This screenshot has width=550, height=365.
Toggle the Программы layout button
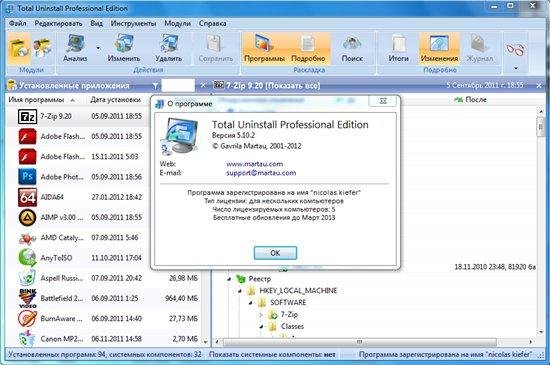264,49
